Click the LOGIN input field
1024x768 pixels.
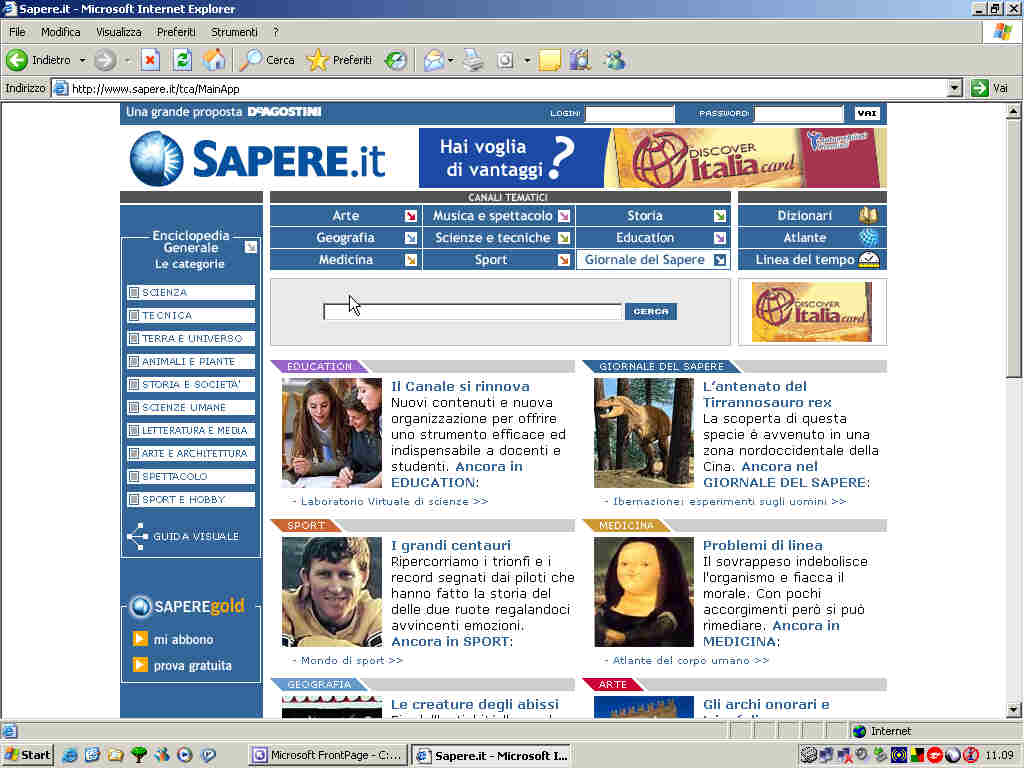coord(630,114)
